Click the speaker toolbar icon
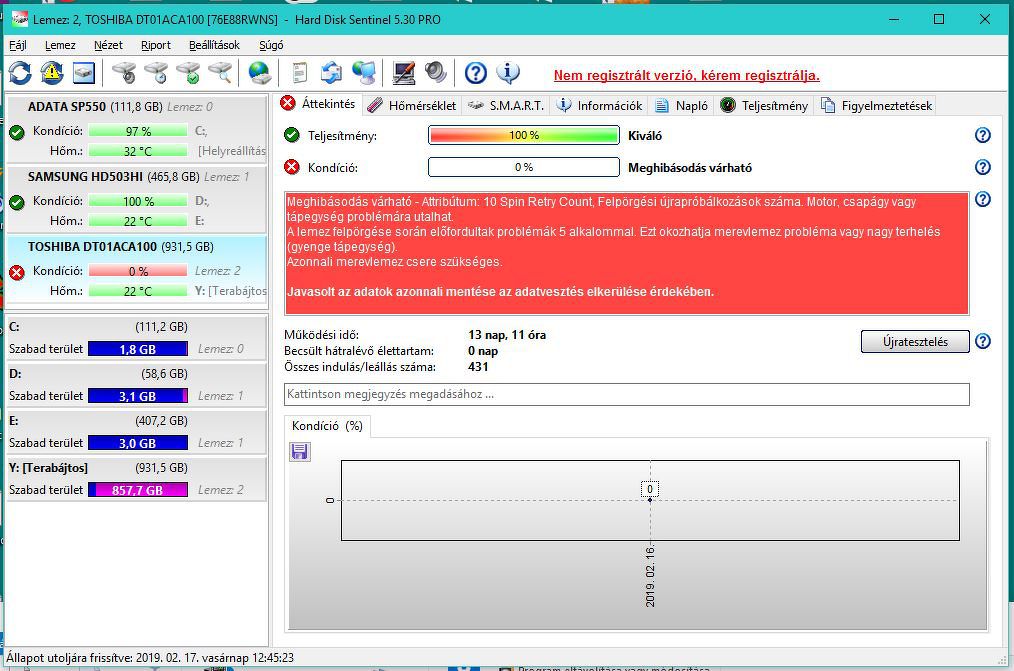Image resolution: width=1014 pixels, height=671 pixels. coord(436,72)
